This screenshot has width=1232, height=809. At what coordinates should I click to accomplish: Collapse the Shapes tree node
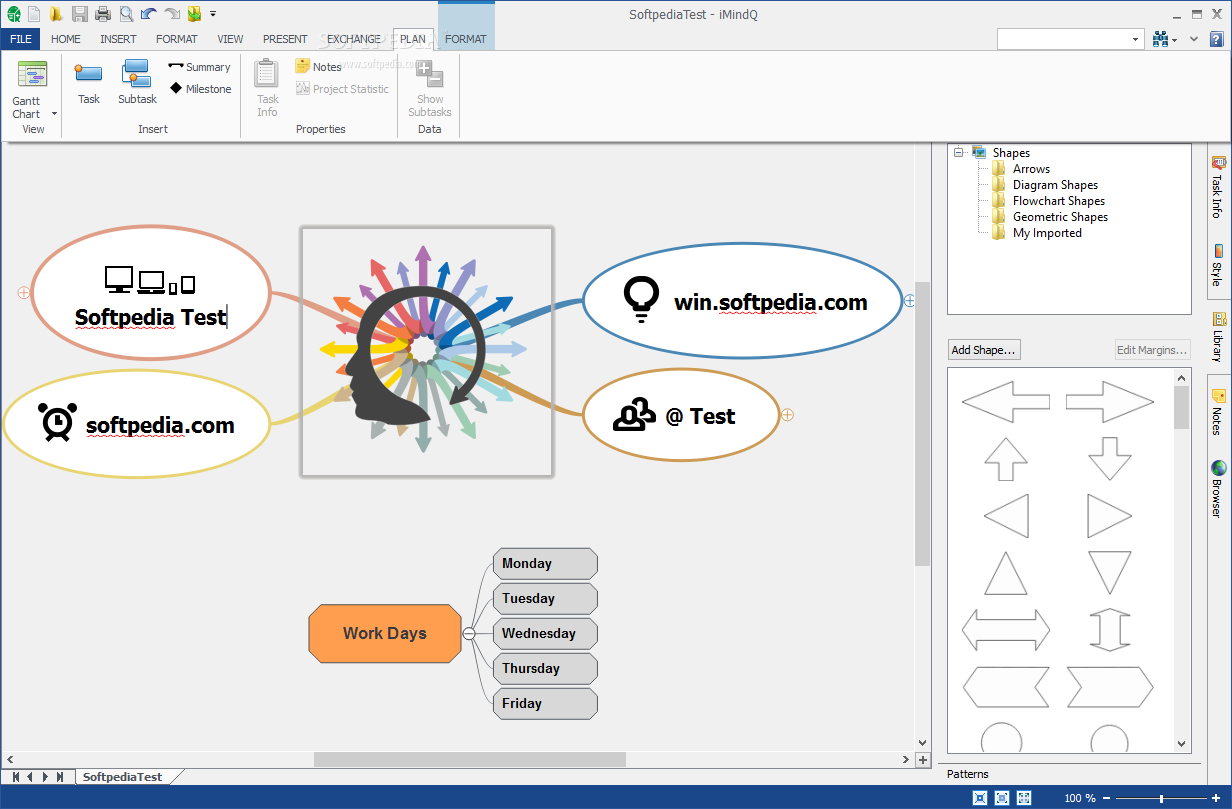pos(958,153)
